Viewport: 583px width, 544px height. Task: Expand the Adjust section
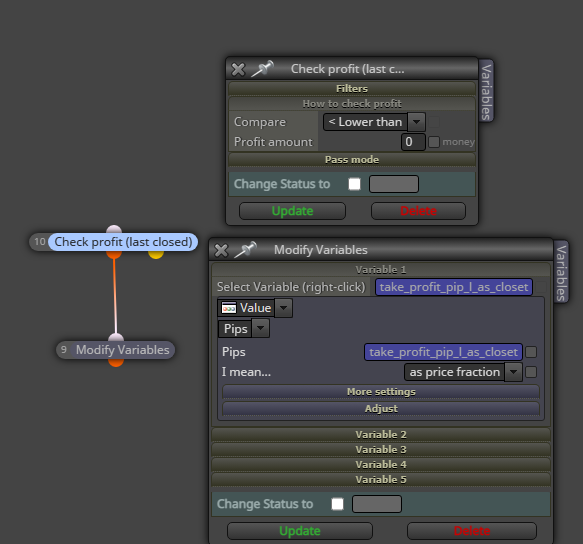coord(381,409)
